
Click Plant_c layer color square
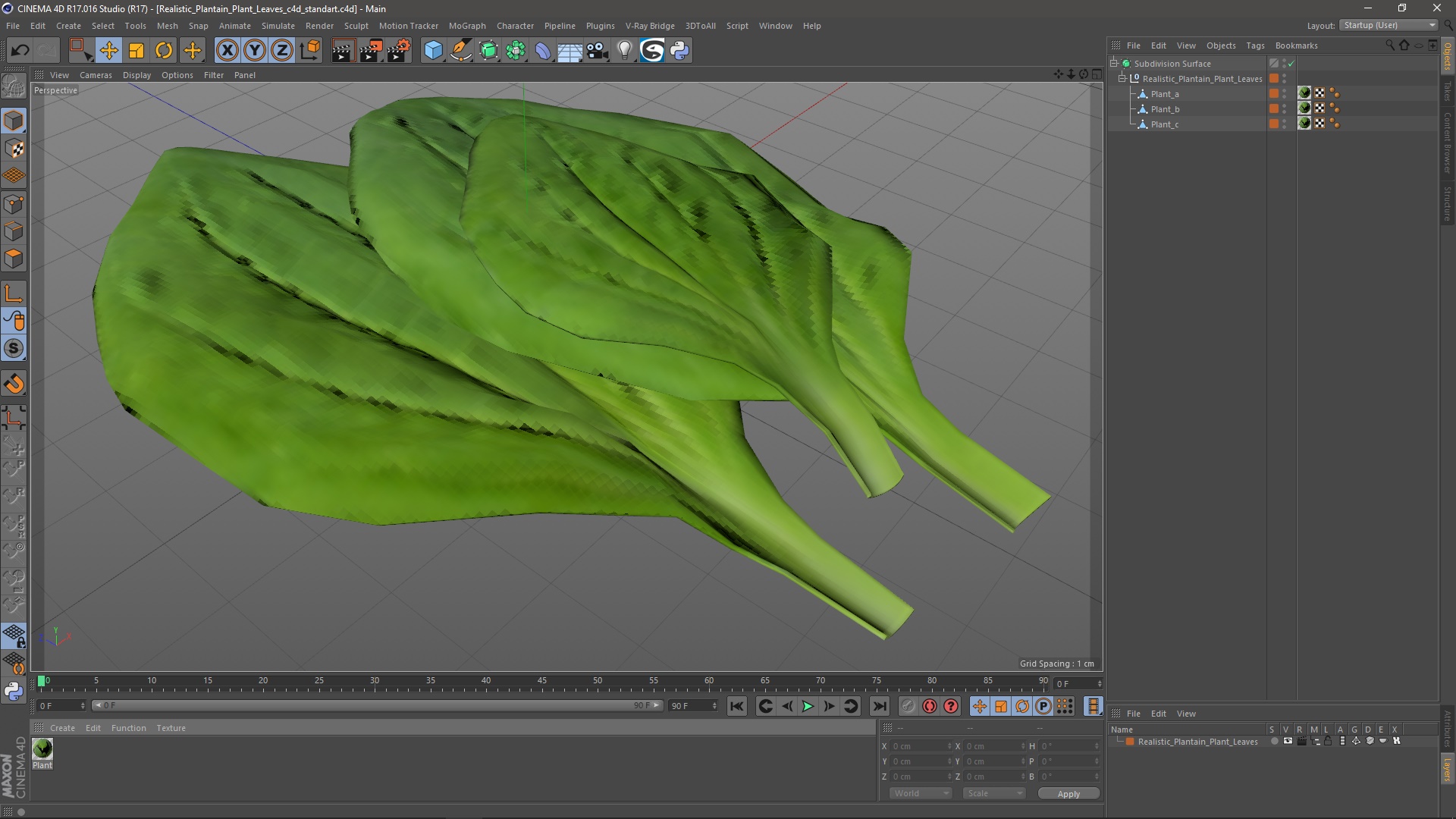[x=1274, y=124]
